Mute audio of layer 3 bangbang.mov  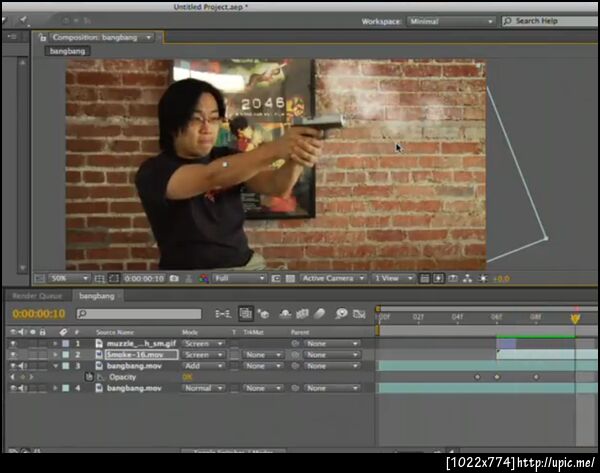22,366
